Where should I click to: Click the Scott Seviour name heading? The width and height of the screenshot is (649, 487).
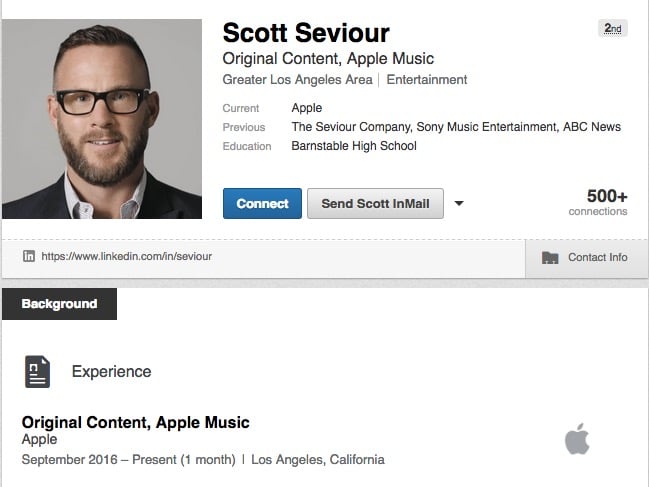306,33
